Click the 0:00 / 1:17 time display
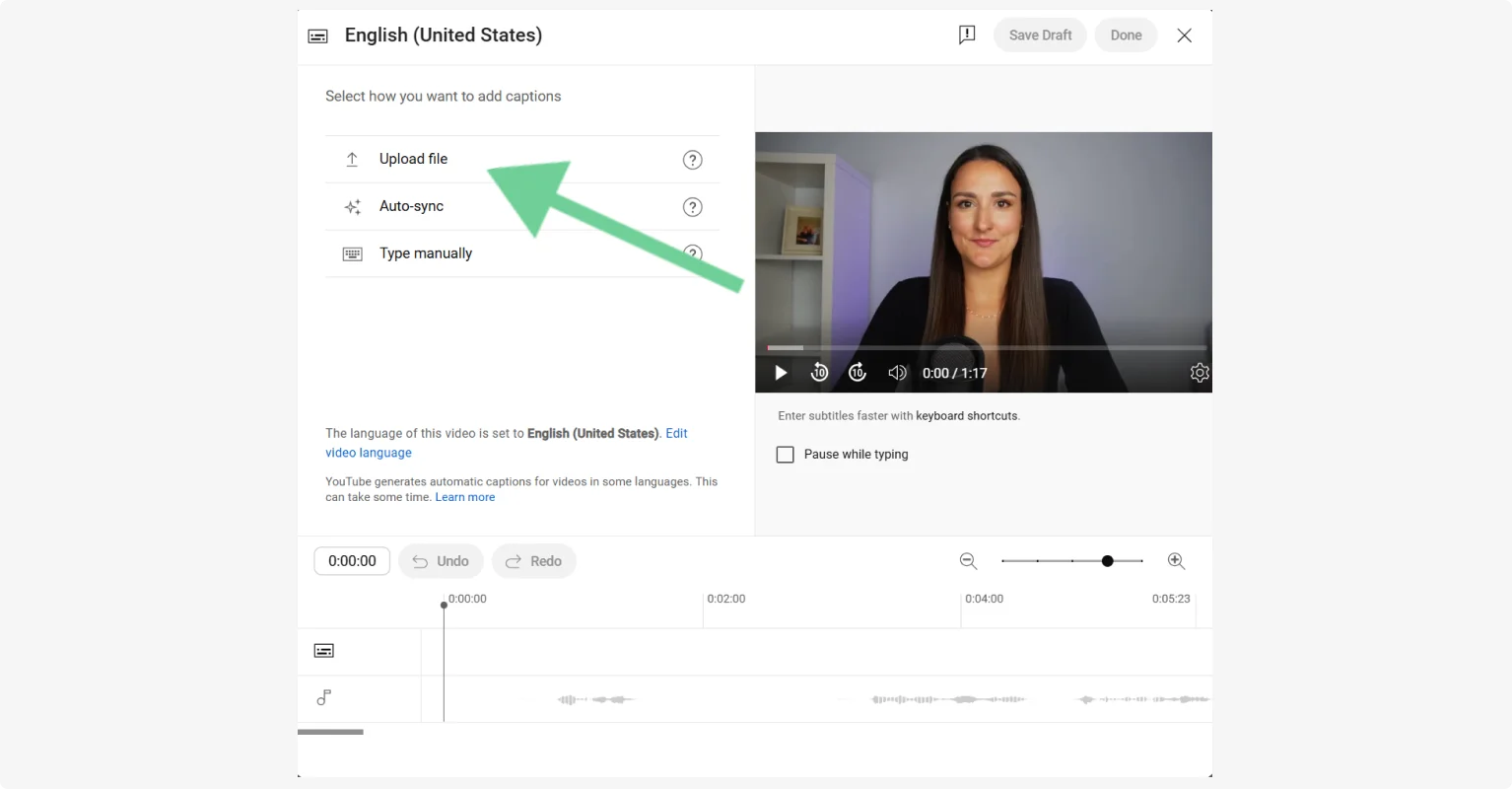Viewport: 1512px width, 789px height. [x=954, y=373]
